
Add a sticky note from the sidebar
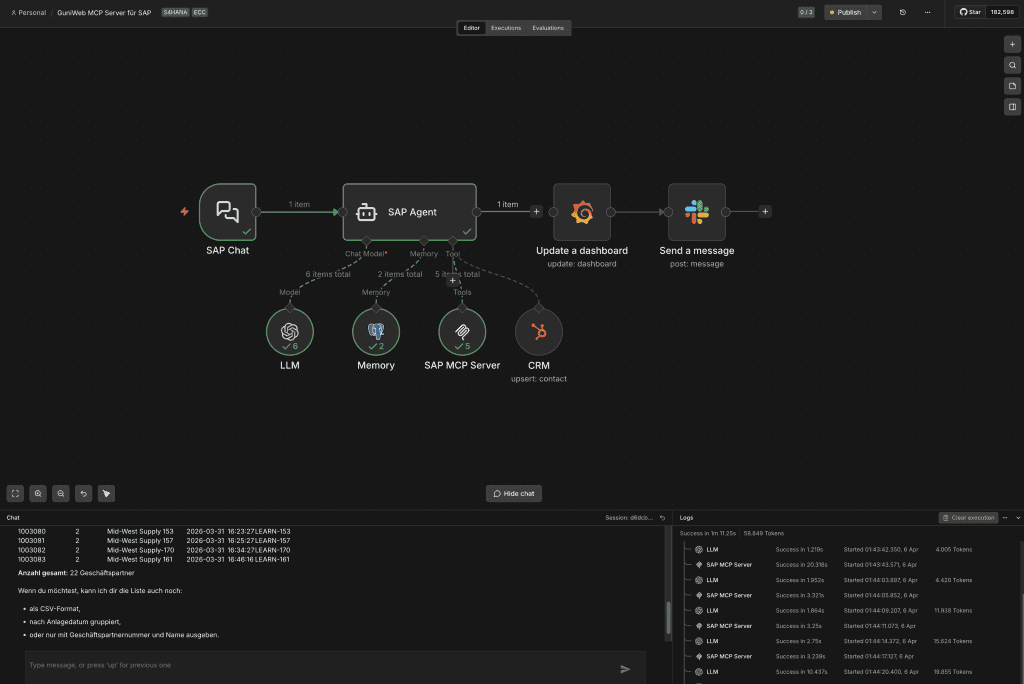click(x=1012, y=86)
